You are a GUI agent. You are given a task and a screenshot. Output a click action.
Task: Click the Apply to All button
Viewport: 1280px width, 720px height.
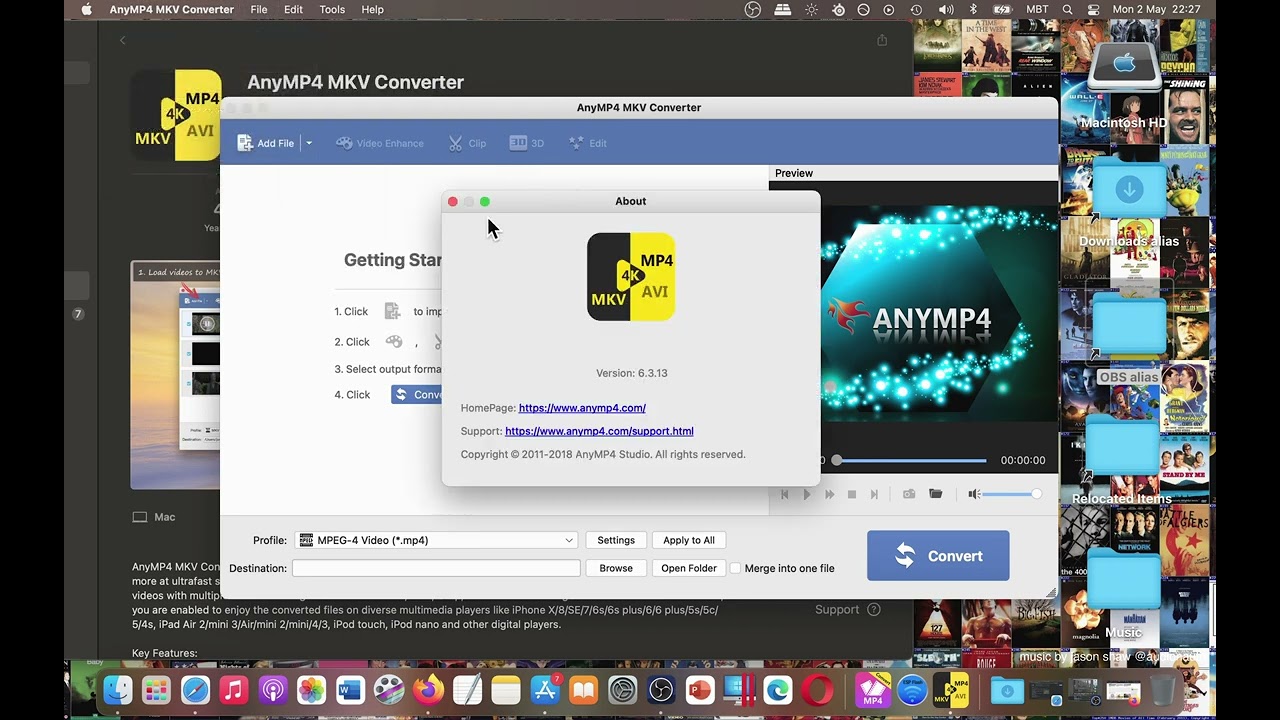(x=689, y=540)
